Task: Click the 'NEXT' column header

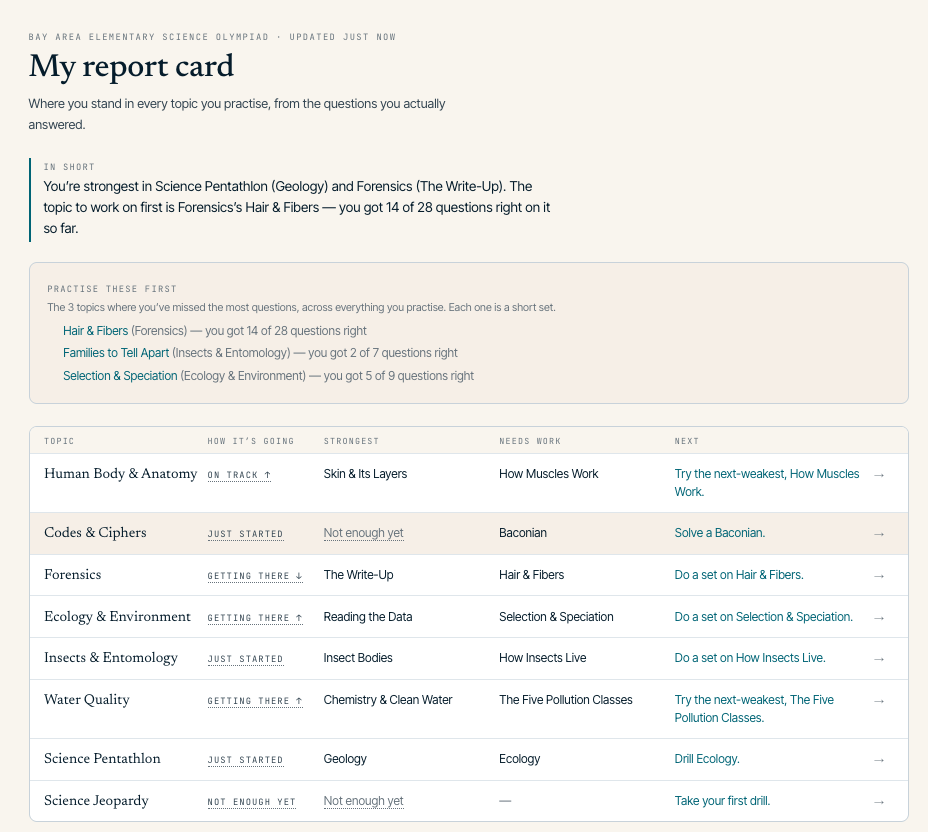Action: (687, 441)
